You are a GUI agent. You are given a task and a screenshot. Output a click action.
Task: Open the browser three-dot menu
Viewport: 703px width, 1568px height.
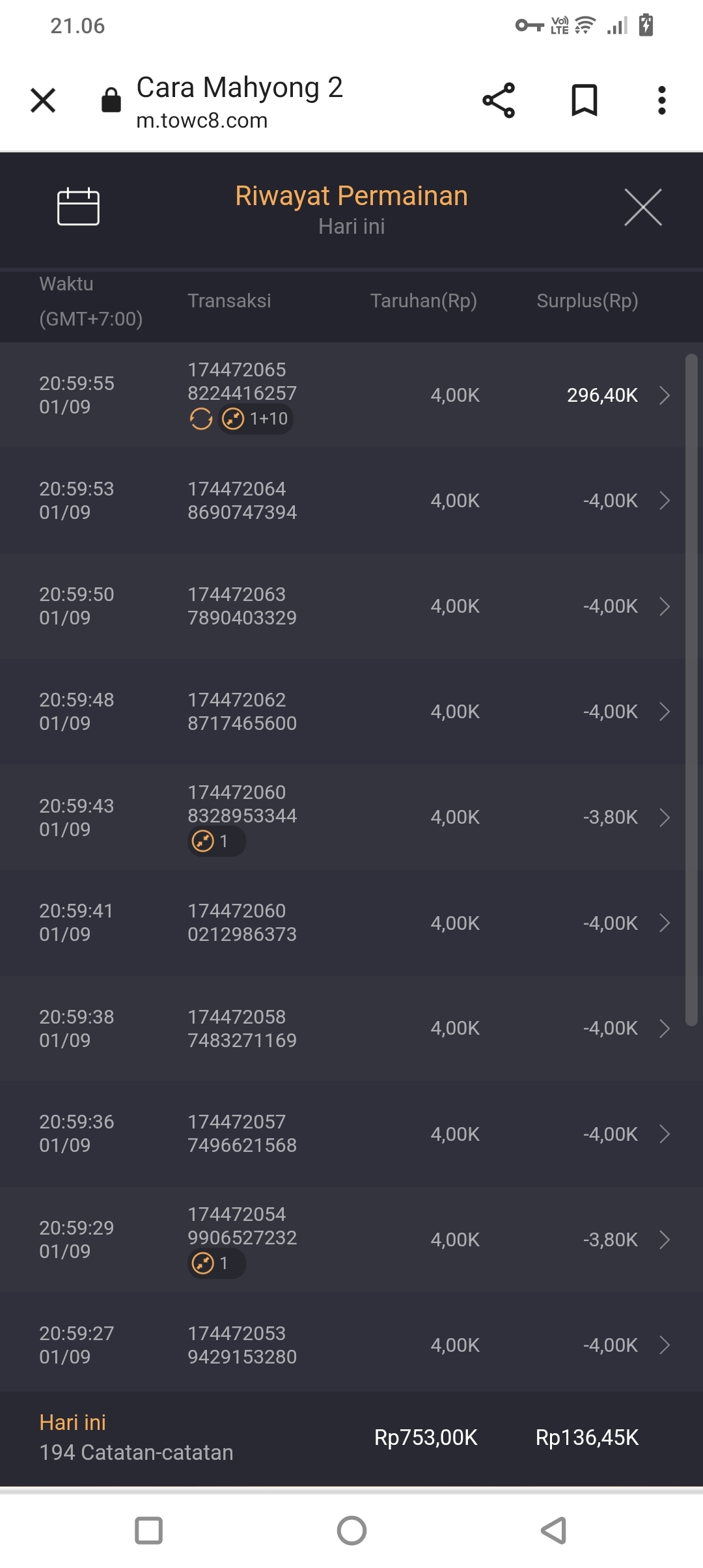point(661,100)
